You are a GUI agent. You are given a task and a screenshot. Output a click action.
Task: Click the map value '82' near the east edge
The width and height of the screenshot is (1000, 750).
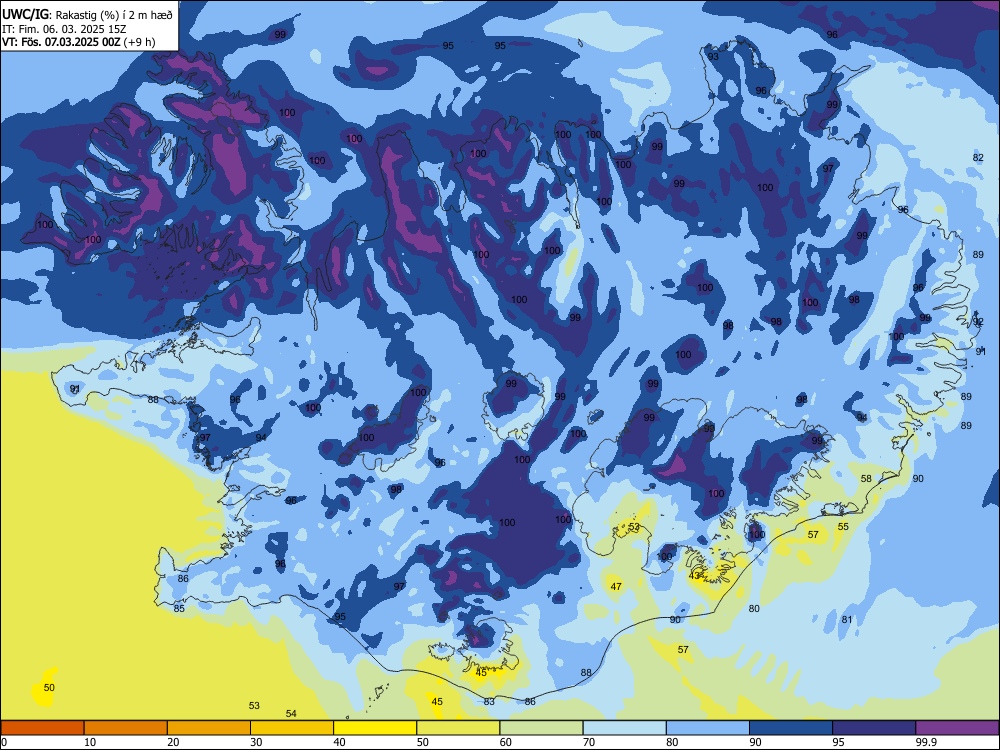[x=978, y=158]
